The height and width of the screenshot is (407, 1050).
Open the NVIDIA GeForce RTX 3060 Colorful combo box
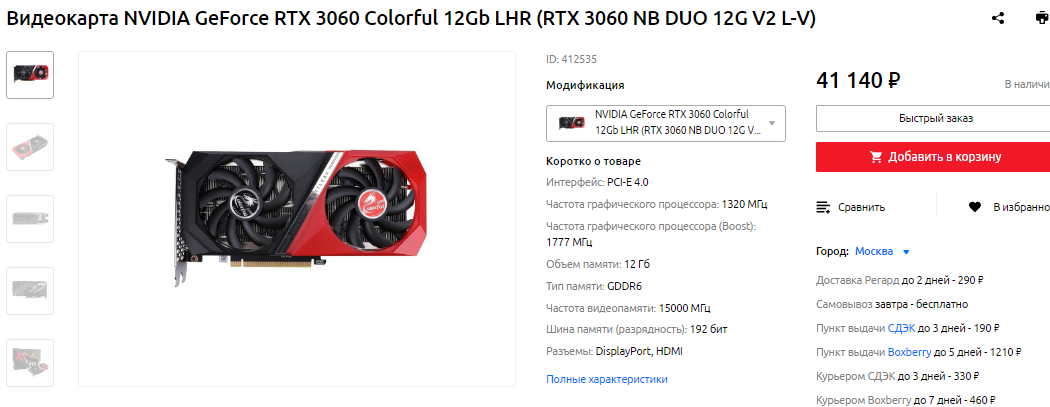pos(666,123)
